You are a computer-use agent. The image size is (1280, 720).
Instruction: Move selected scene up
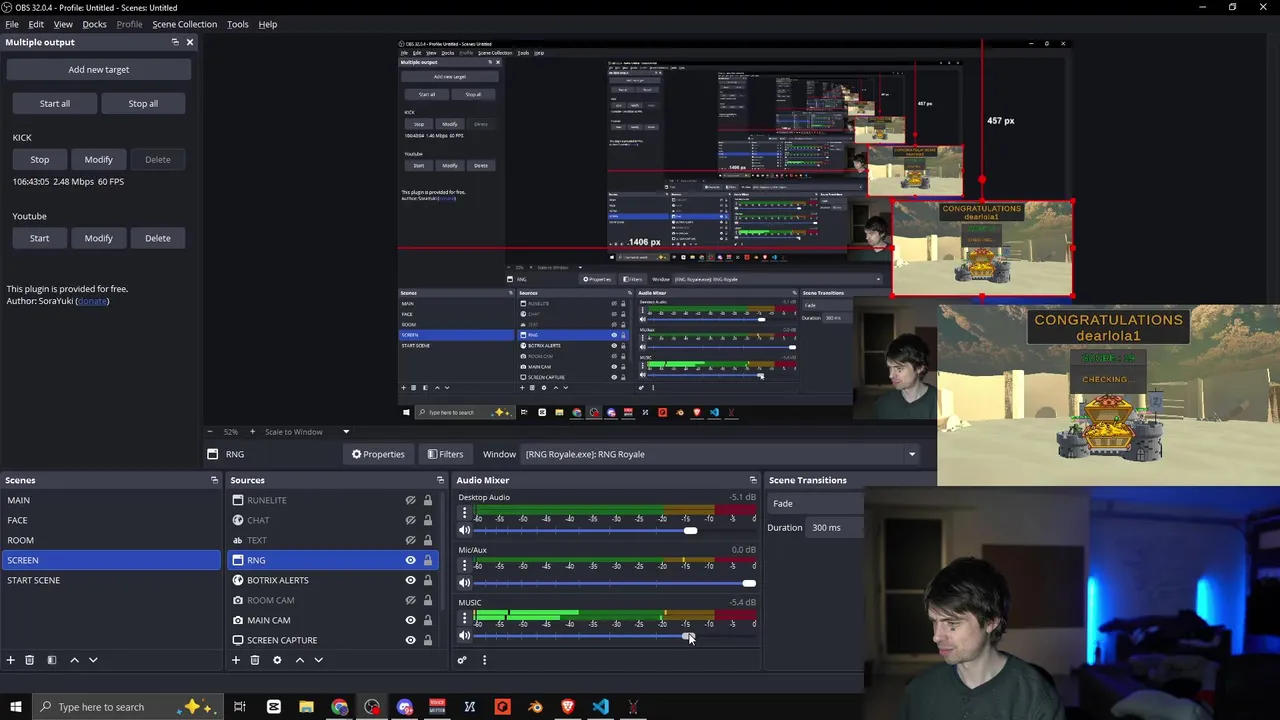tap(74, 660)
